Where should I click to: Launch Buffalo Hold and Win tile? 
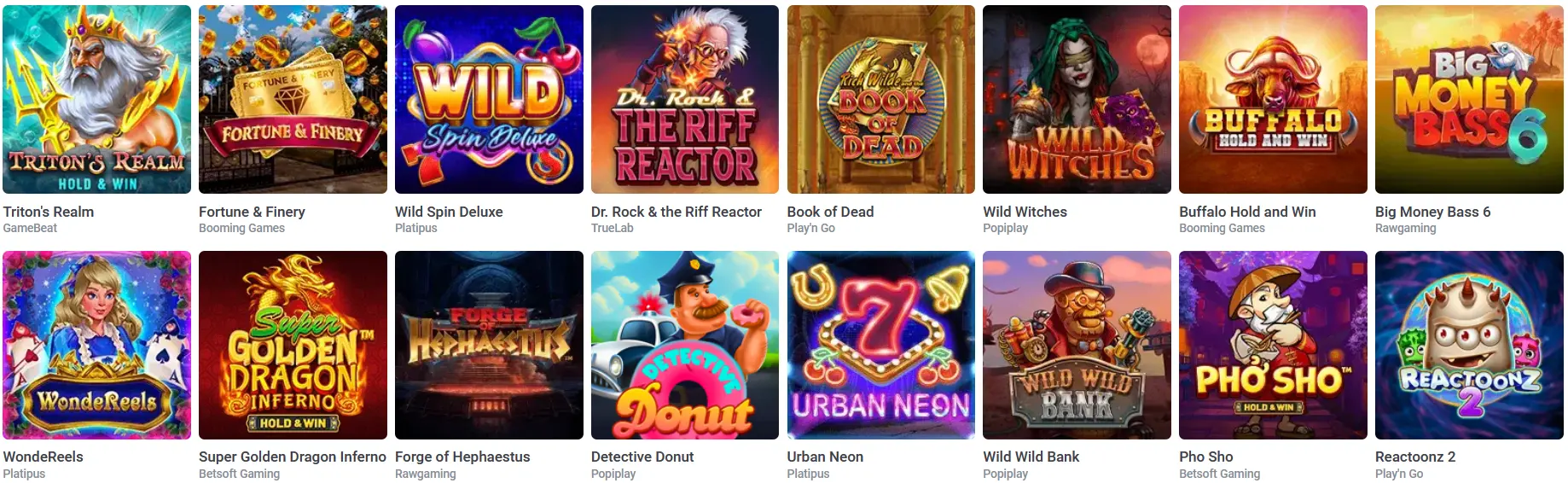point(1273,100)
